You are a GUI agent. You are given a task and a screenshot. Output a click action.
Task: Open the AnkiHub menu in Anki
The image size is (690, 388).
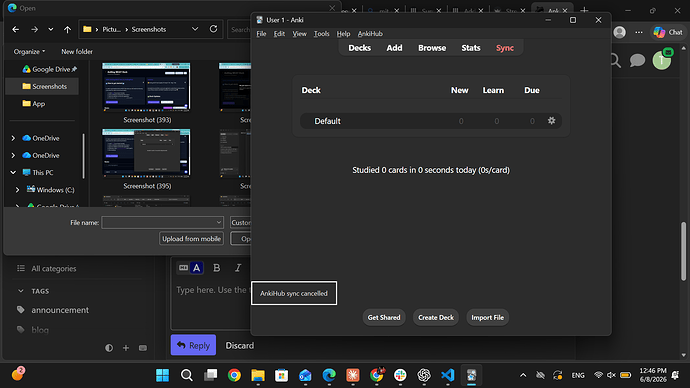(370, 34)
